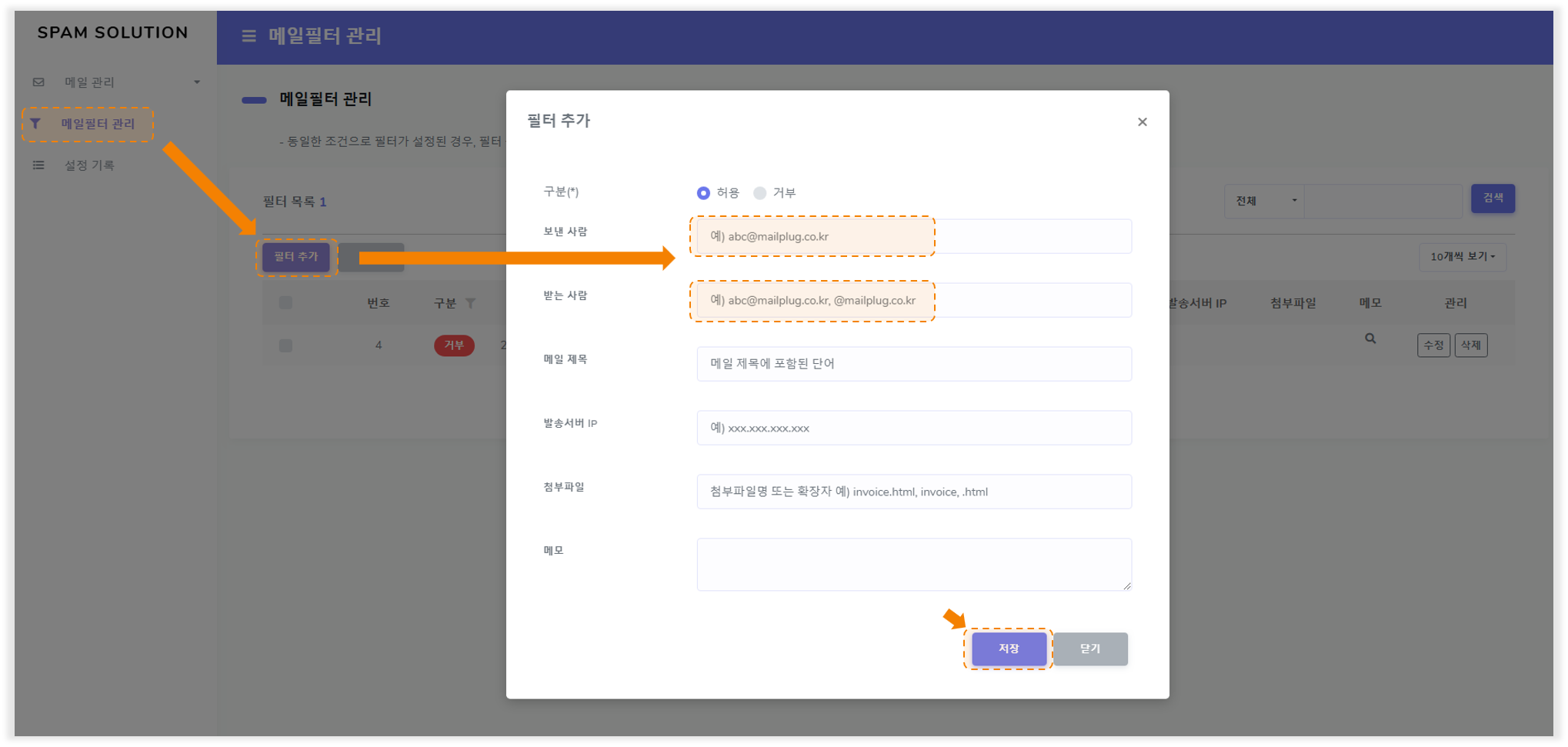The image size is (1568, 747).
Task: Click the magnifier memo icon in row 4
Action: (1370, 338)
